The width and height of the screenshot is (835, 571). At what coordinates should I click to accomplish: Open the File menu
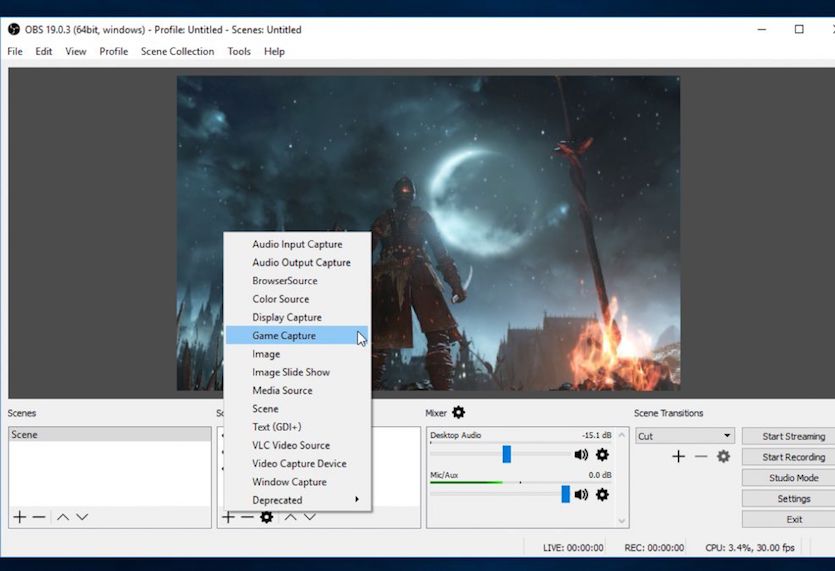[15, 51]
